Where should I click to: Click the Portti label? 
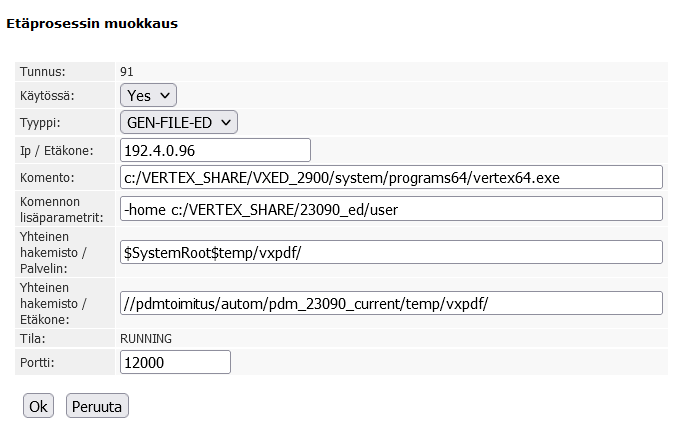click(x=38, y=362)
